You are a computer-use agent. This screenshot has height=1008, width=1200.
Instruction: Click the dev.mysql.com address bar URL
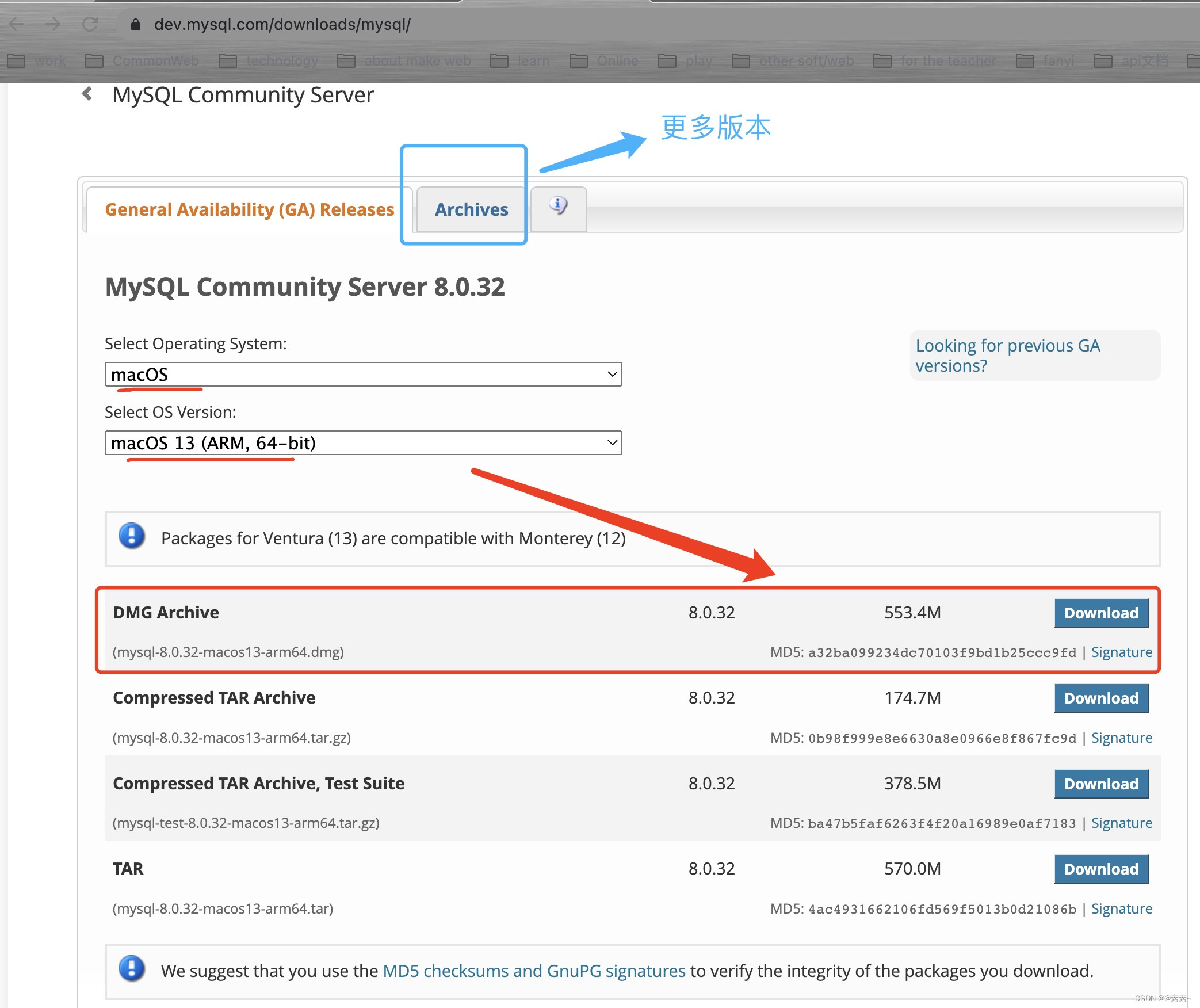tap(282, 24)
